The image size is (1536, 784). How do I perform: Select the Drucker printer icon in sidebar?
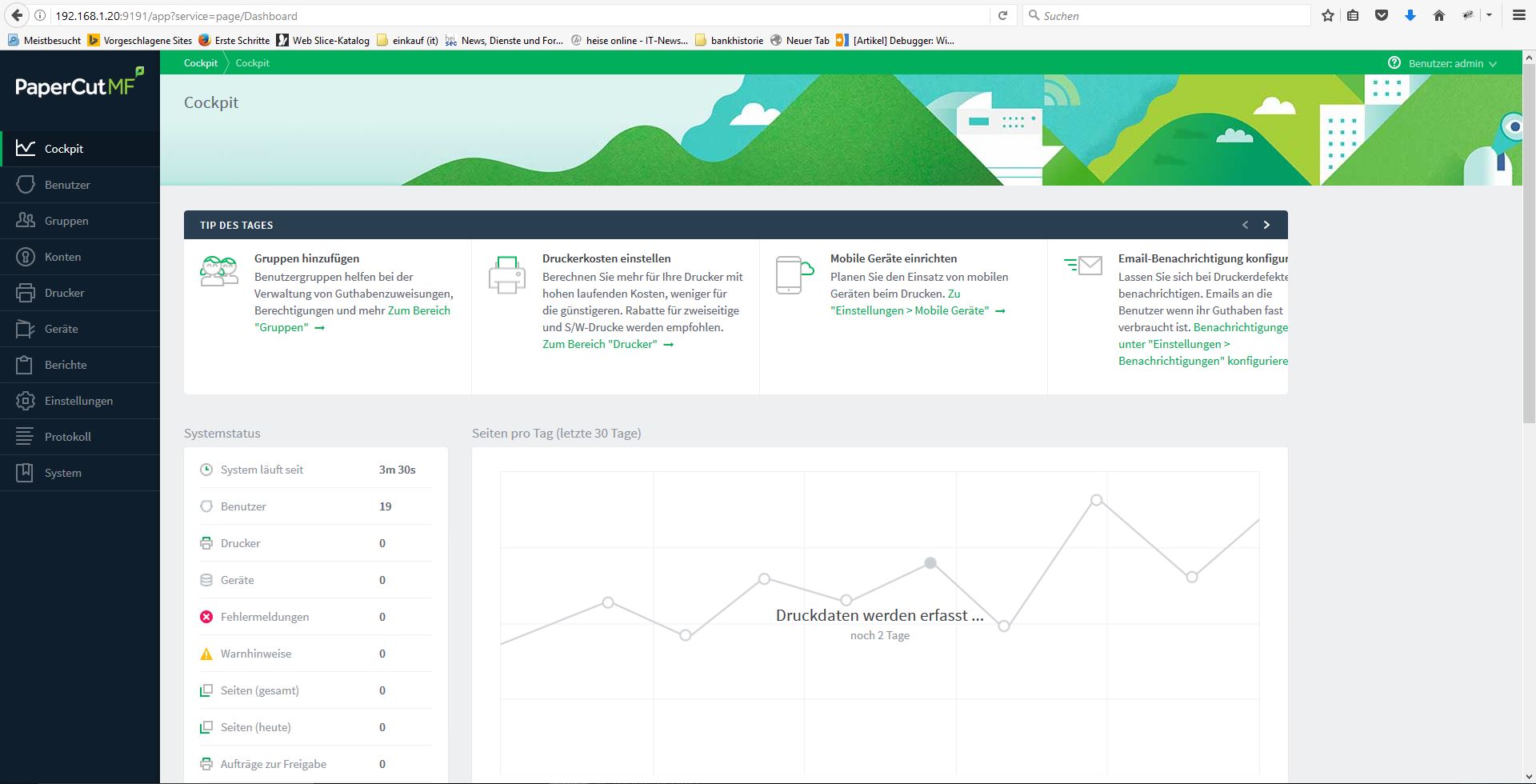[x=26, y=293]
